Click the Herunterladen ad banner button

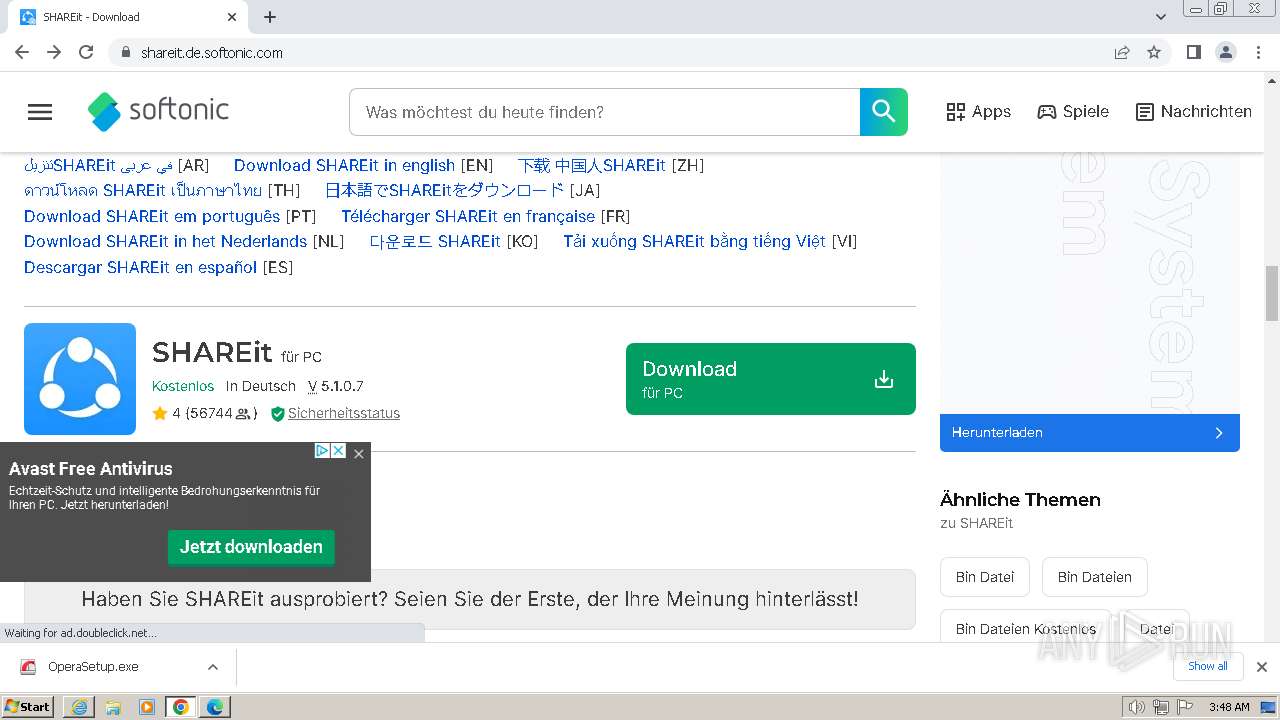[1090, 433]
